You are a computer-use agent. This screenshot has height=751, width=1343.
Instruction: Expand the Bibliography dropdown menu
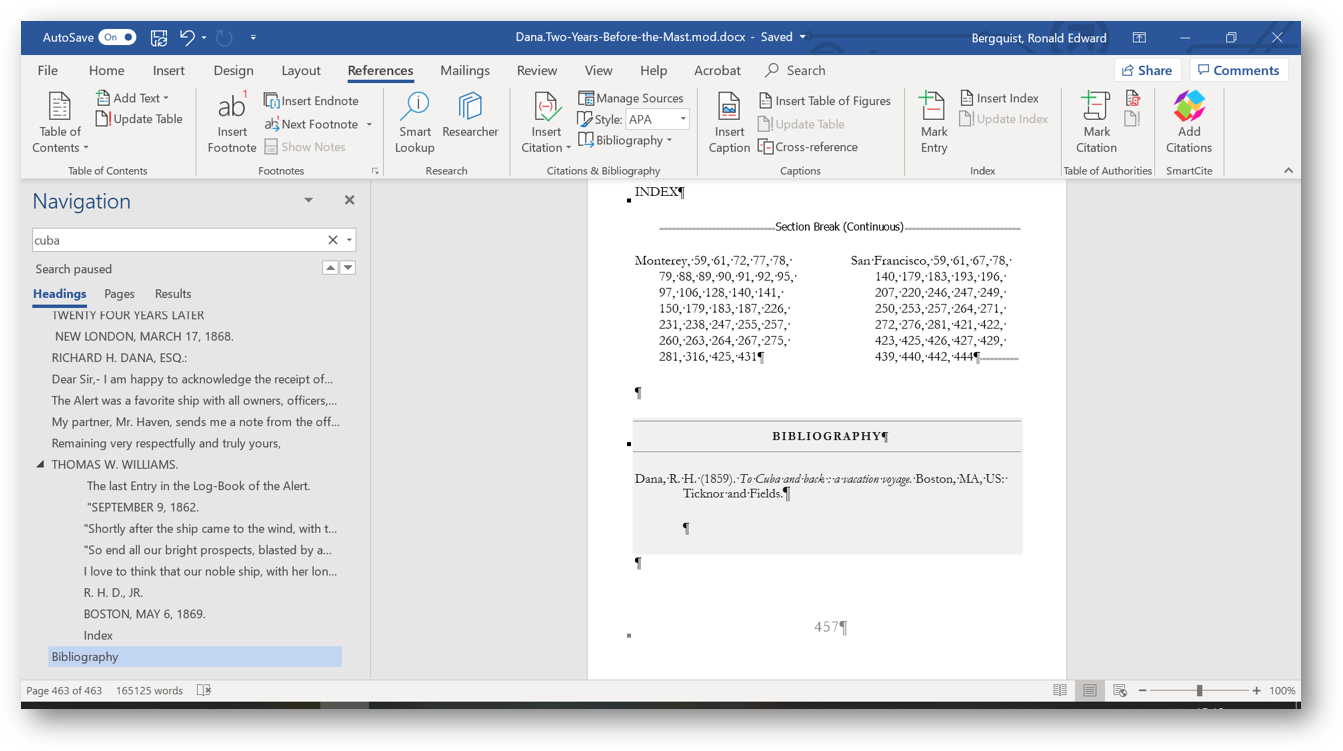[669, 141]
